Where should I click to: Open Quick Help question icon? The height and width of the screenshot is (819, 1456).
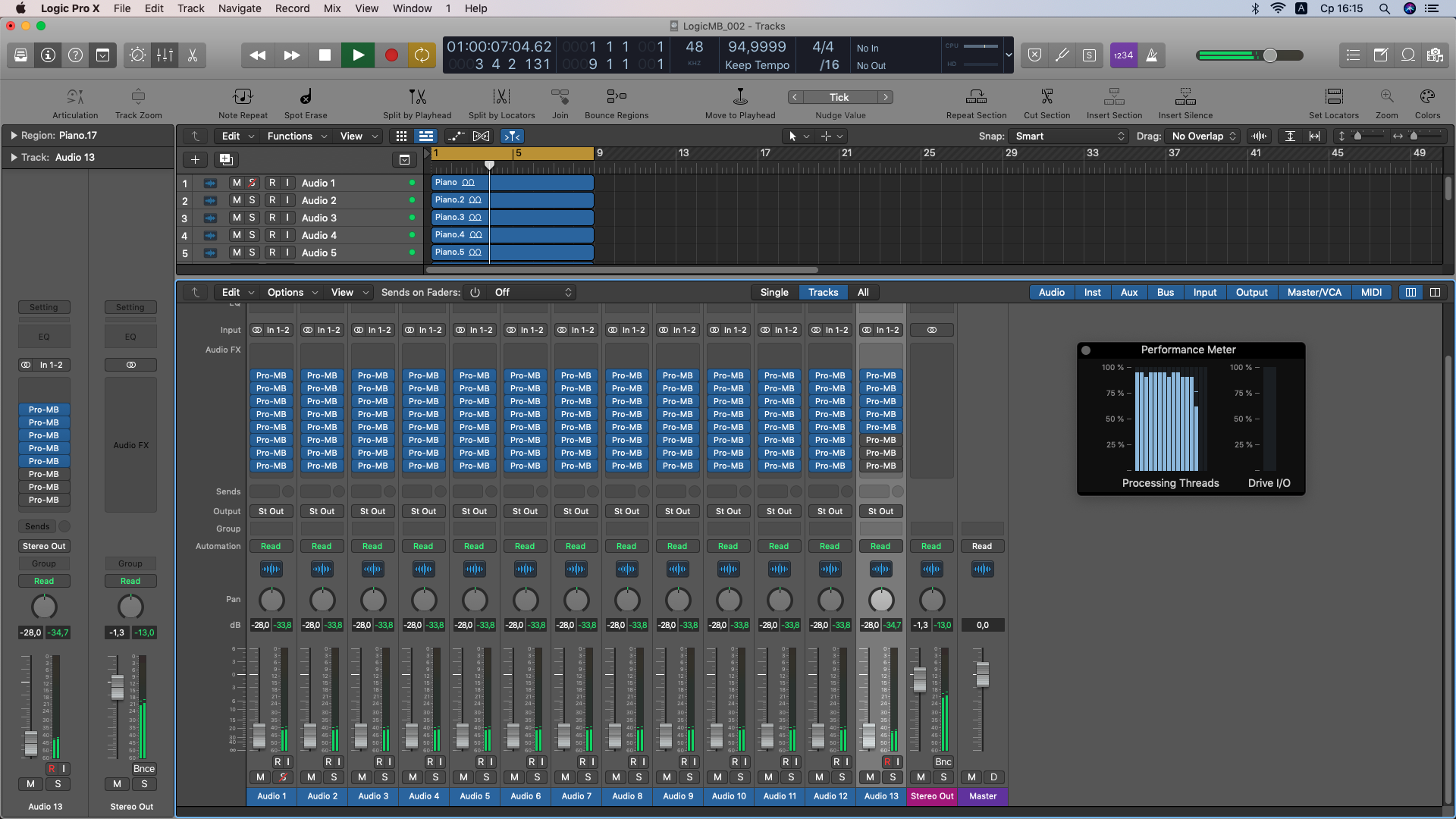[x=75, y=55]
